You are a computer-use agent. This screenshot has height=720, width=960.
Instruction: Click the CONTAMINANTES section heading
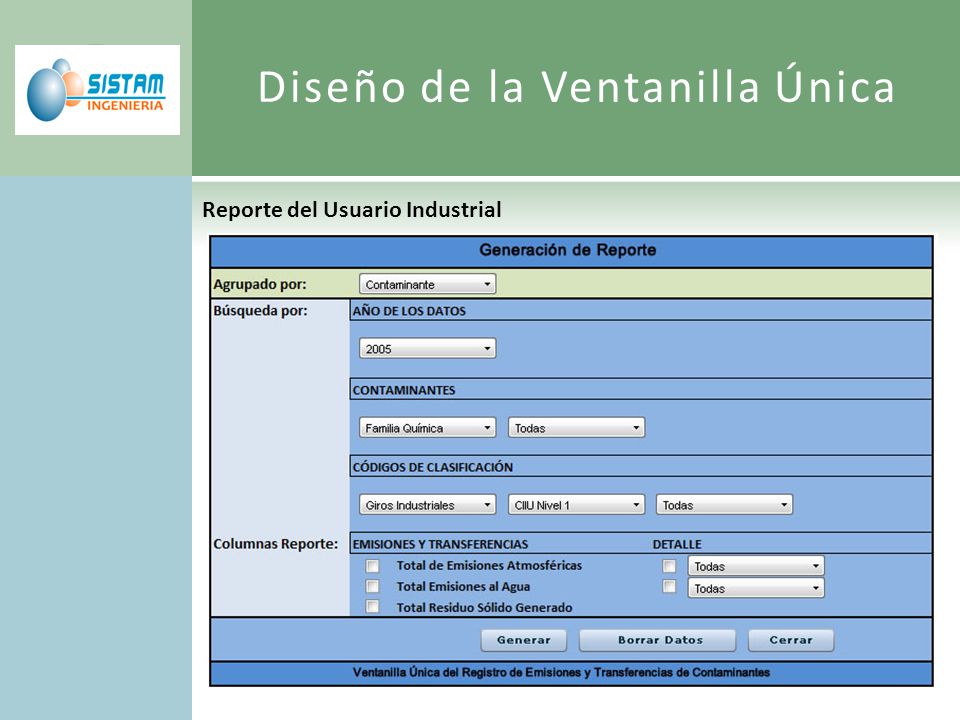pos(403,390)
